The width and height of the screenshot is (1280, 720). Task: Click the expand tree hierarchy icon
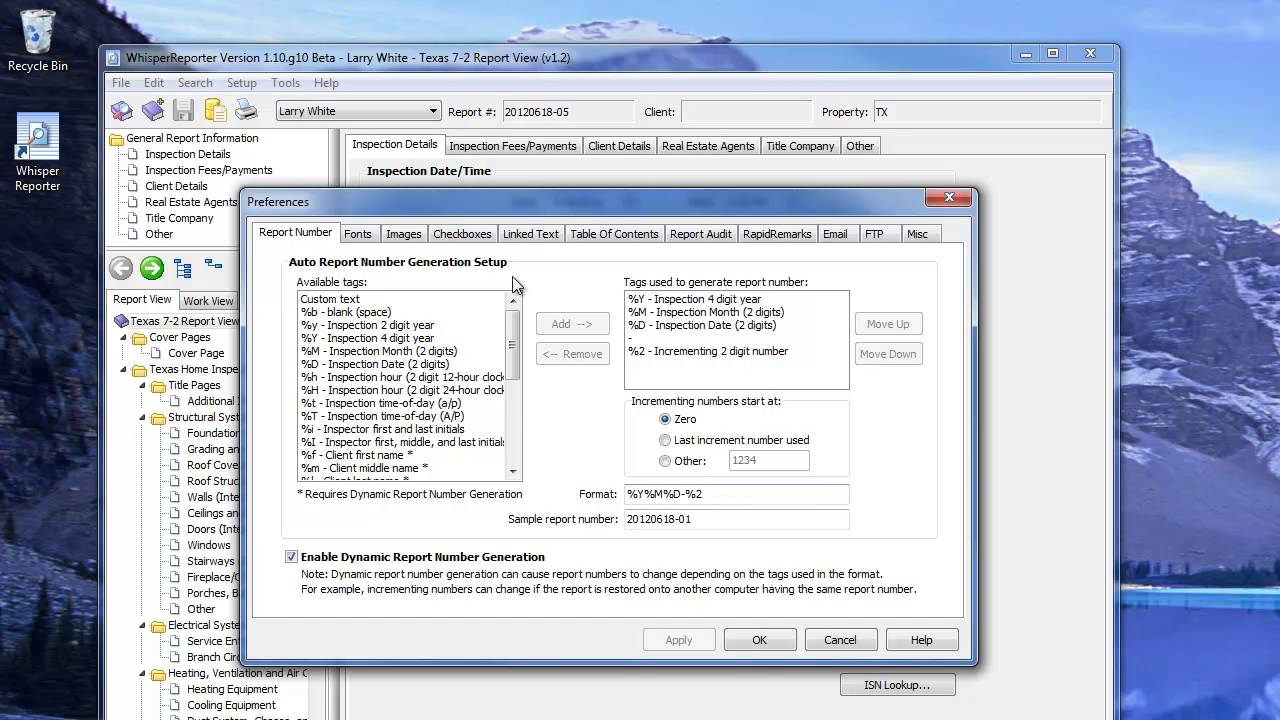pyautogui.click(x=183, y=268)
